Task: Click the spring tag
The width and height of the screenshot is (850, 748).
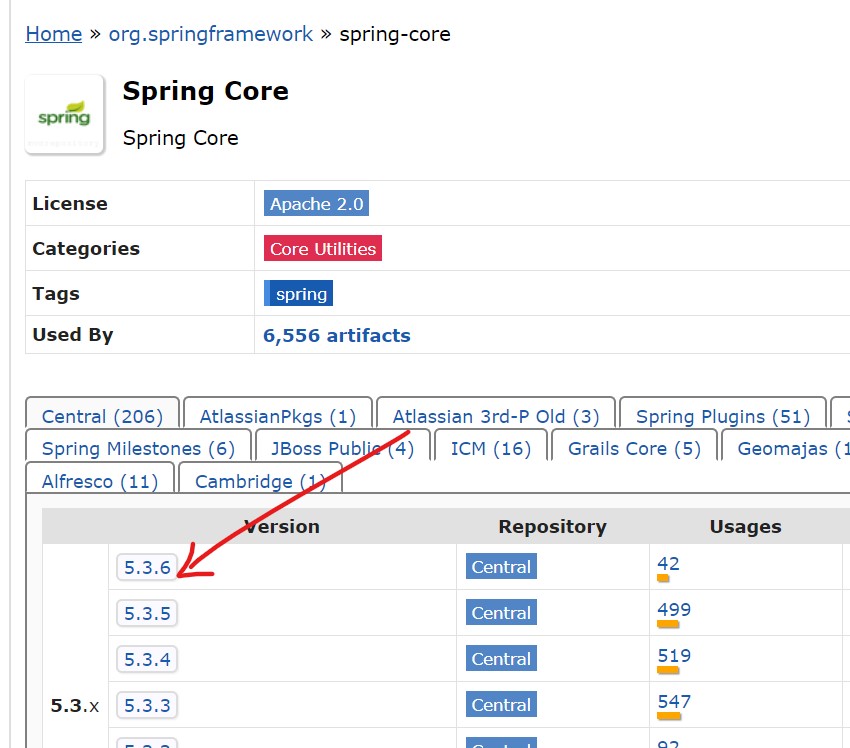Action: point(299,293)
